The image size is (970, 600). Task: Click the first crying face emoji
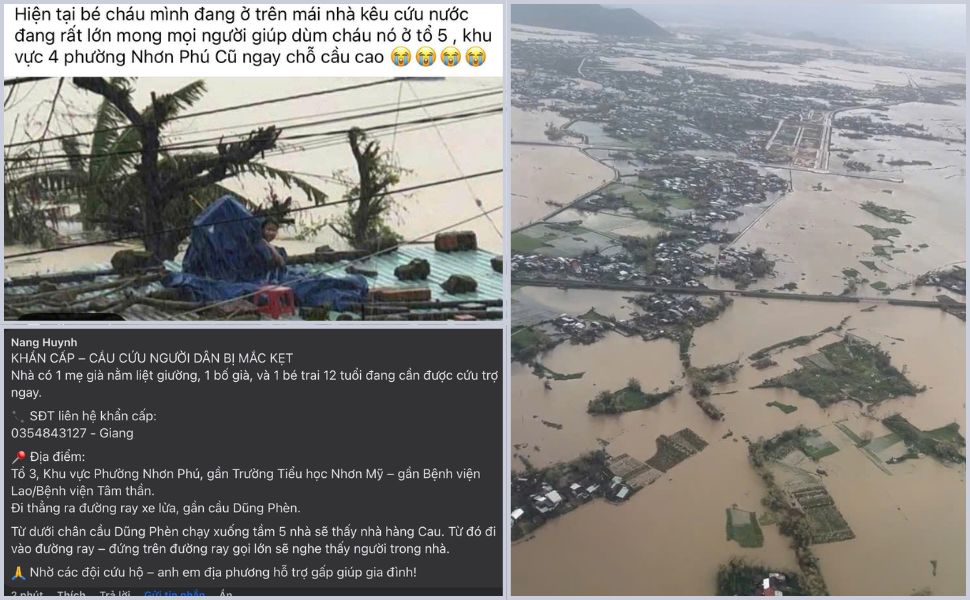401,57
